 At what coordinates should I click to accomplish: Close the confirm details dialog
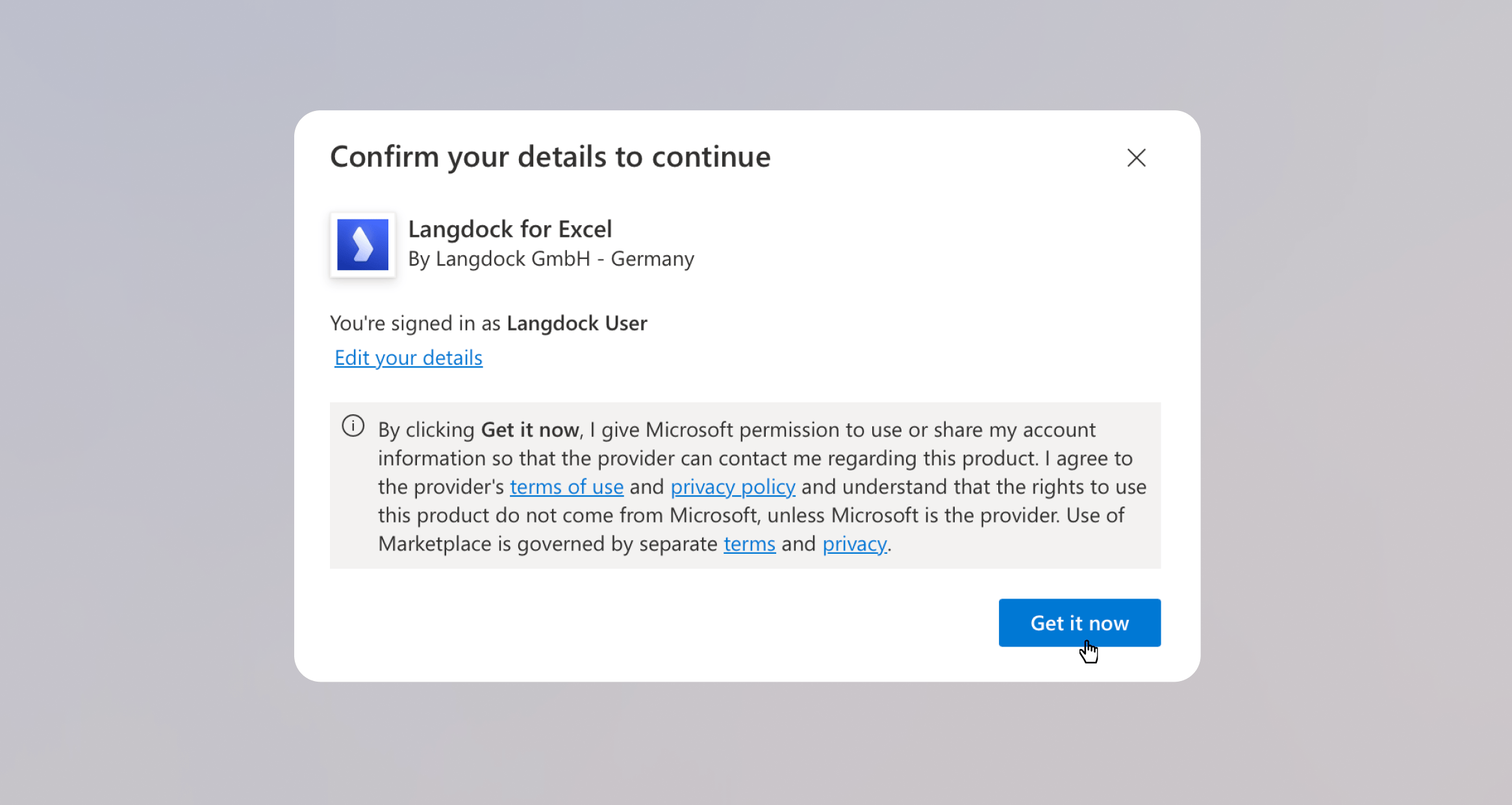(1137, 158)
